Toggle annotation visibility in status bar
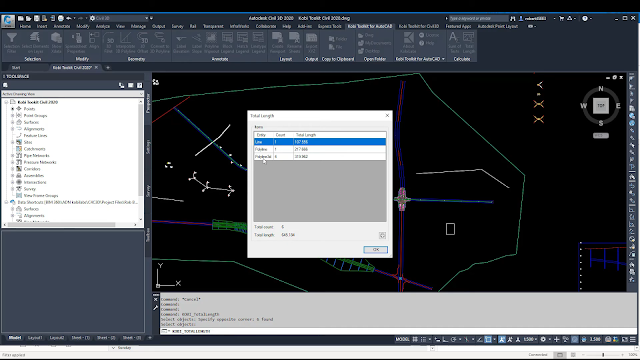640x360 pixels. [x=502, y=339]
